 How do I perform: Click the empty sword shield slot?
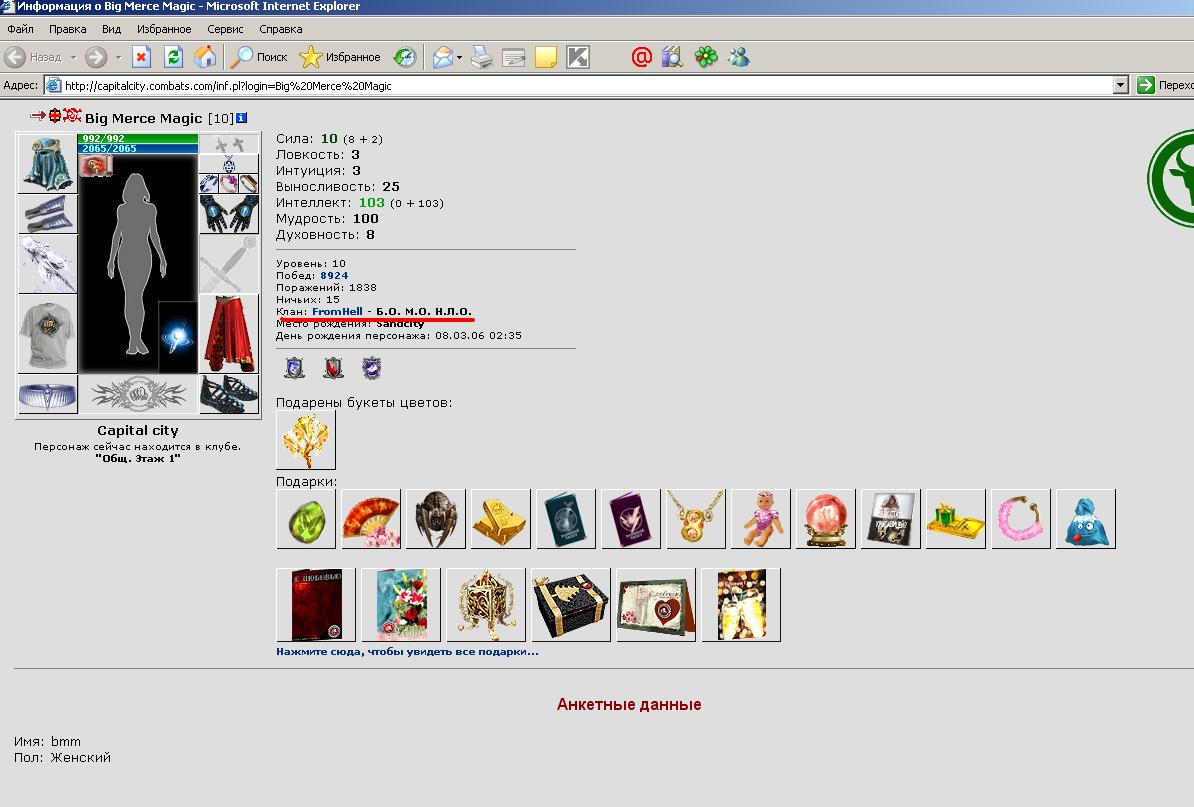click(229, 263)
